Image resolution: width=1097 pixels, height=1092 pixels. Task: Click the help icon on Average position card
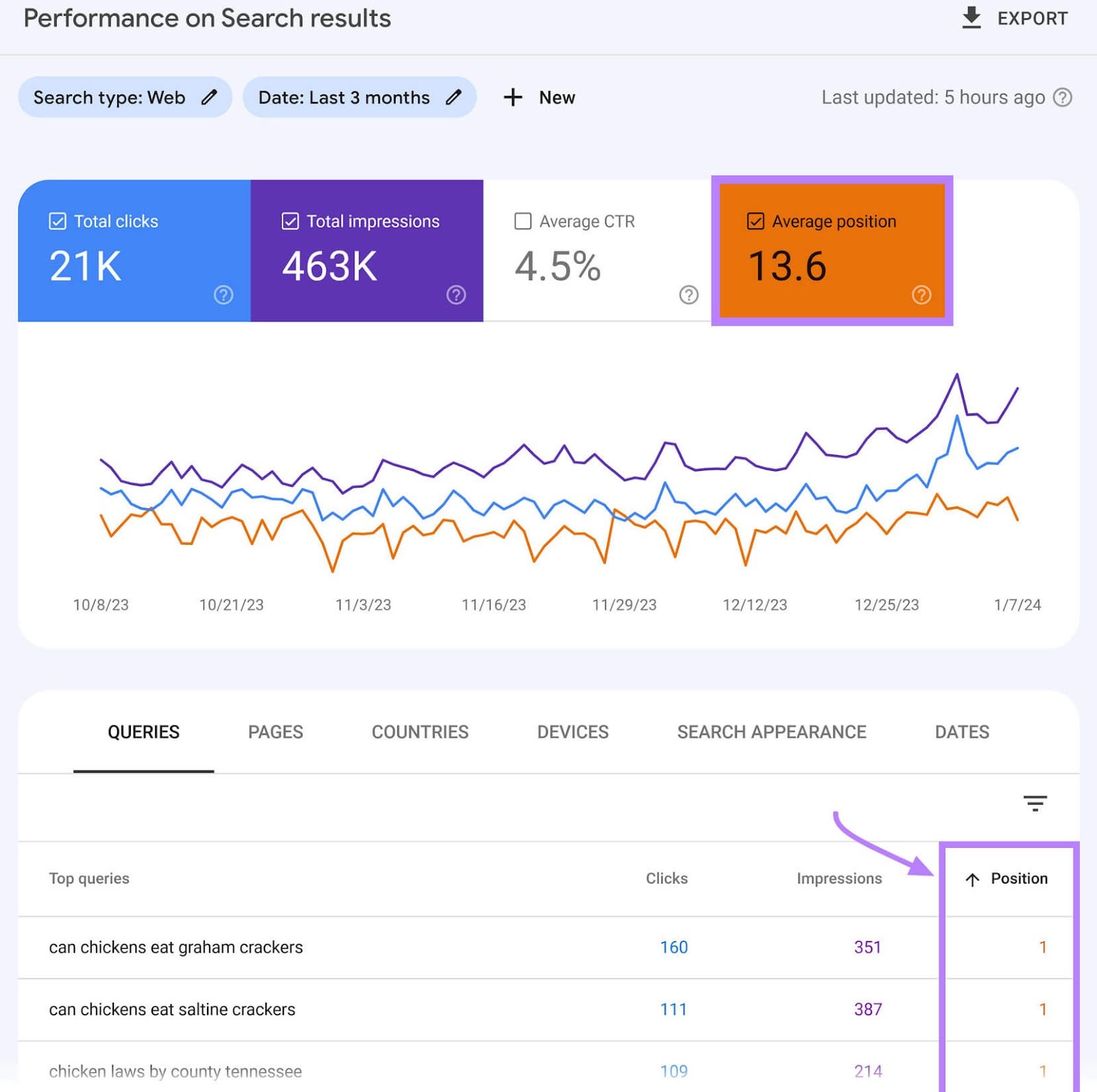pos(921,295)
